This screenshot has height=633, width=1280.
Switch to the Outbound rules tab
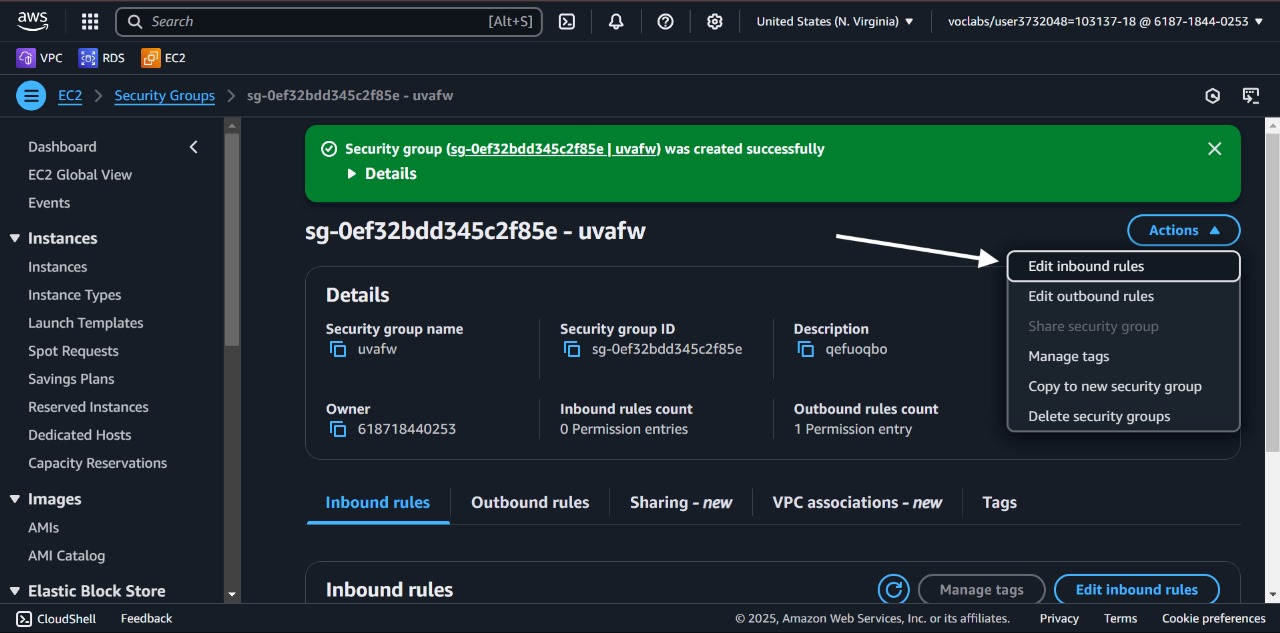point(530,503)
